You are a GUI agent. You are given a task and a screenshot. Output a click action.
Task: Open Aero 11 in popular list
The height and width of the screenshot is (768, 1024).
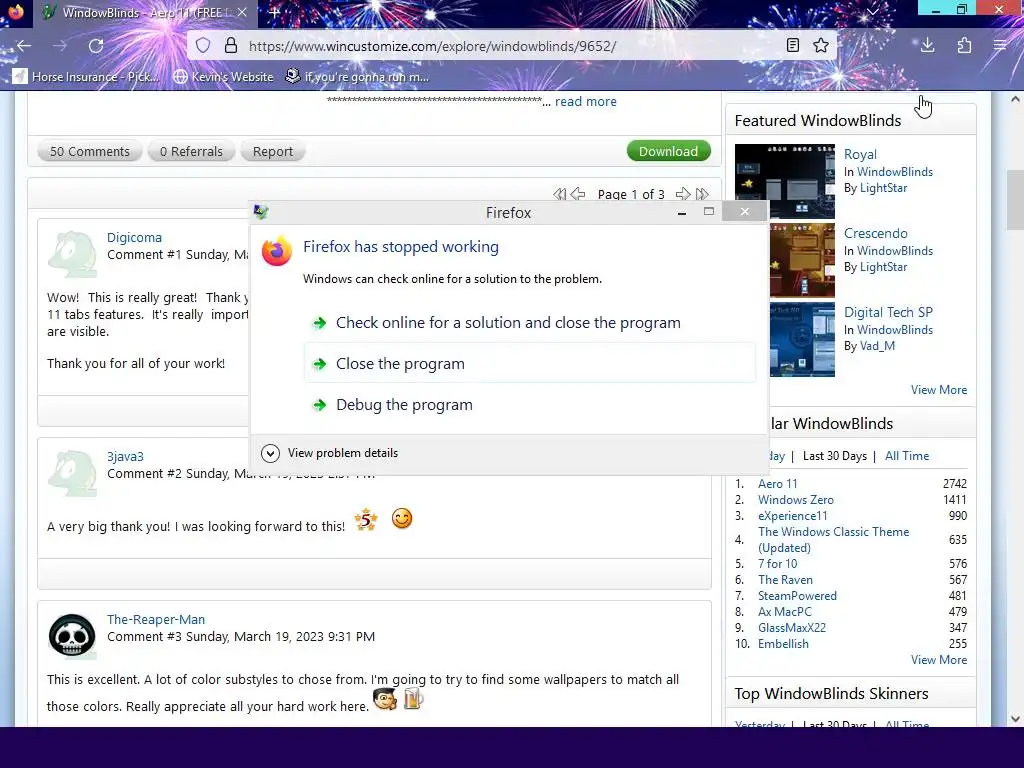point(777,484)
